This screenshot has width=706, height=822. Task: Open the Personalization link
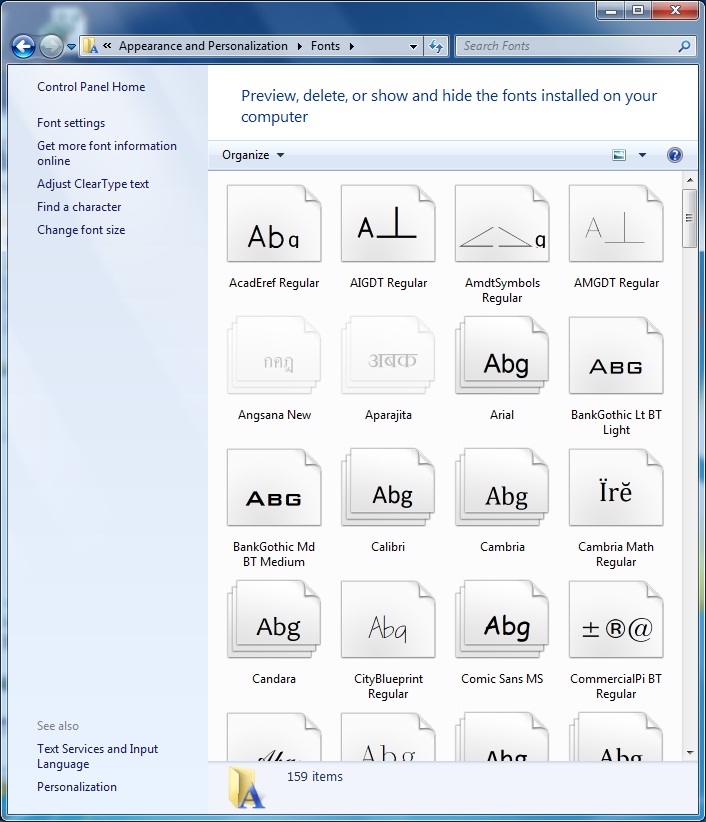77,787
